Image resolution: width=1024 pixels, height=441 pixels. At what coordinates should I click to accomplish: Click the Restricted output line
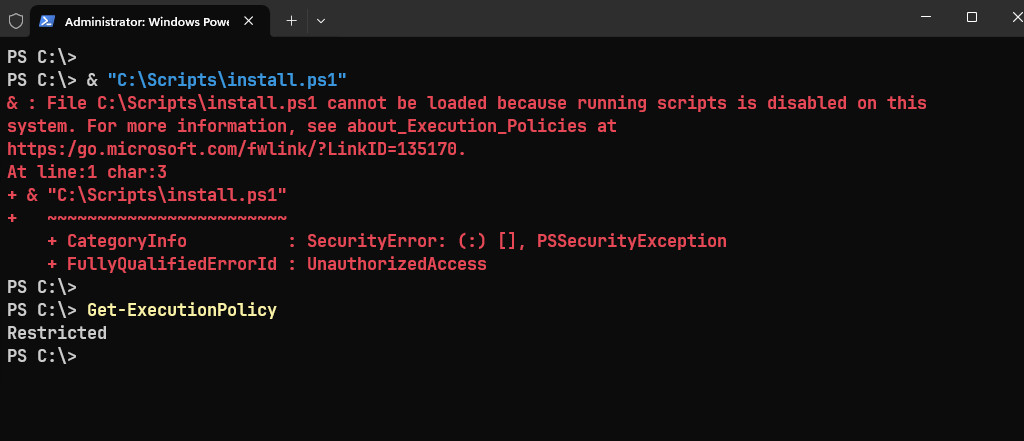click(57, 333)
